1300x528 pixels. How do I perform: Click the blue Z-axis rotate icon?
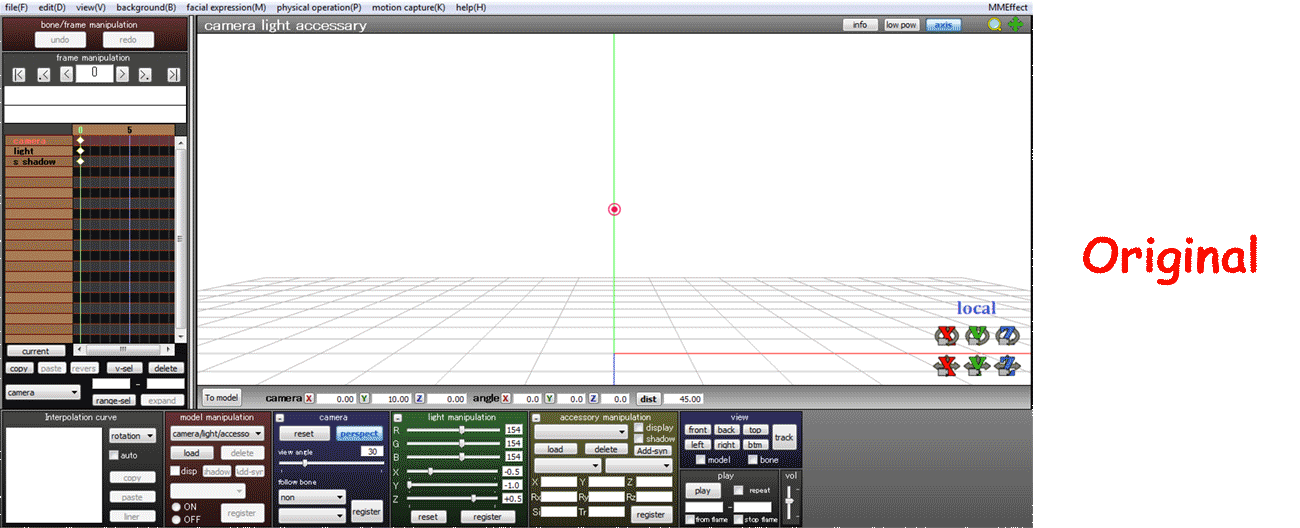pos(1007,335)
